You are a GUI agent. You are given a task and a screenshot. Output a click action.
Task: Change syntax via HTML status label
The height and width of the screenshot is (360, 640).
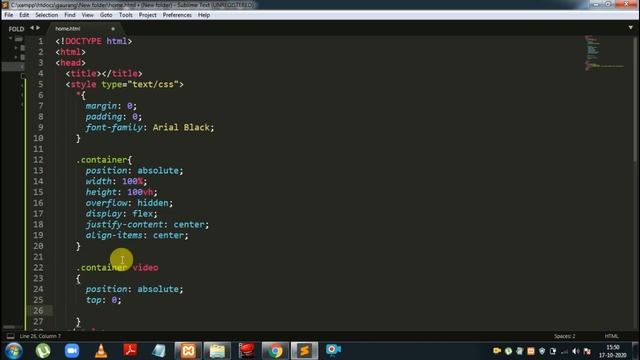point(611,336)
